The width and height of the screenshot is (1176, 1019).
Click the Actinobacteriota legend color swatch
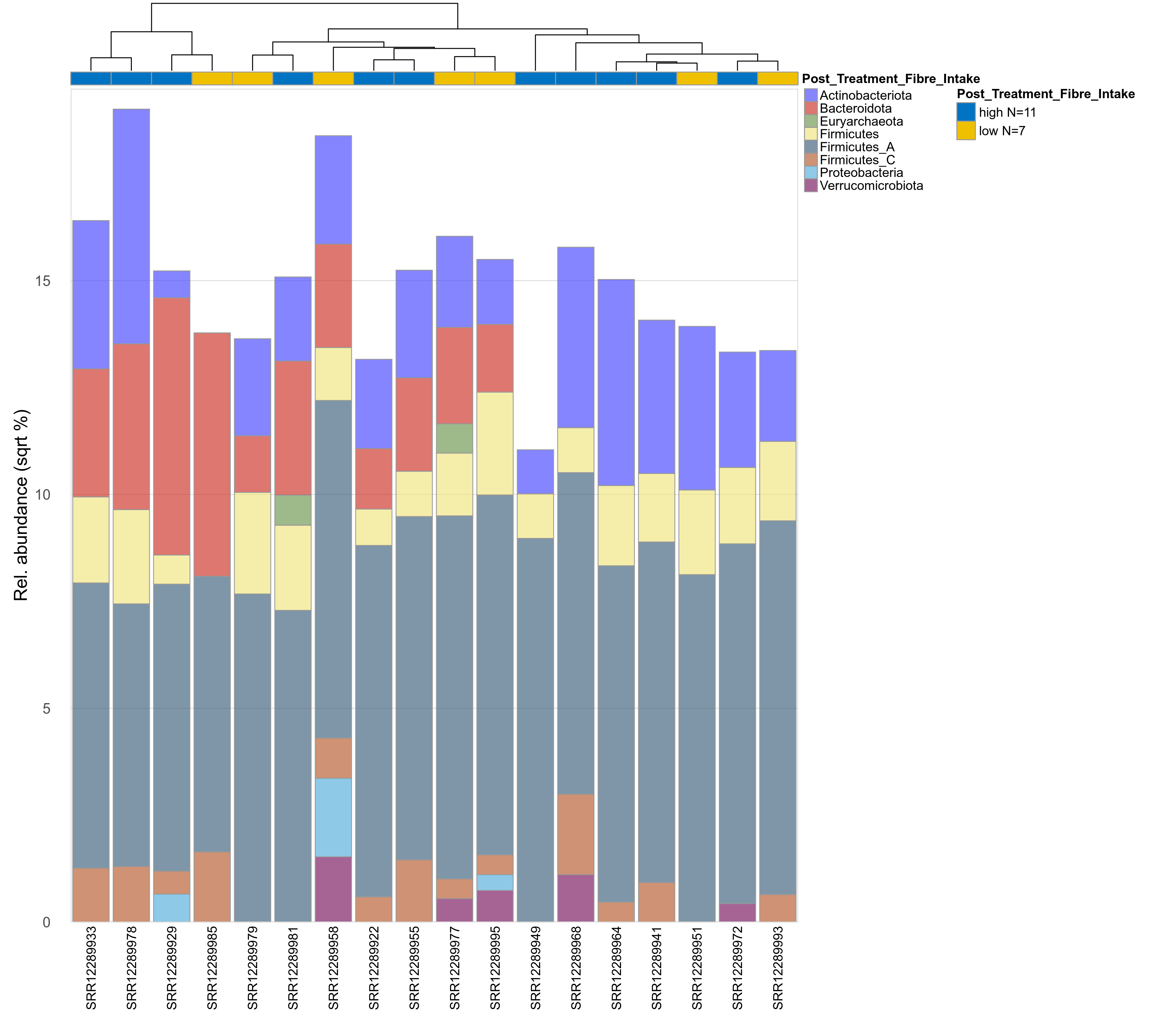coord(811,95)
